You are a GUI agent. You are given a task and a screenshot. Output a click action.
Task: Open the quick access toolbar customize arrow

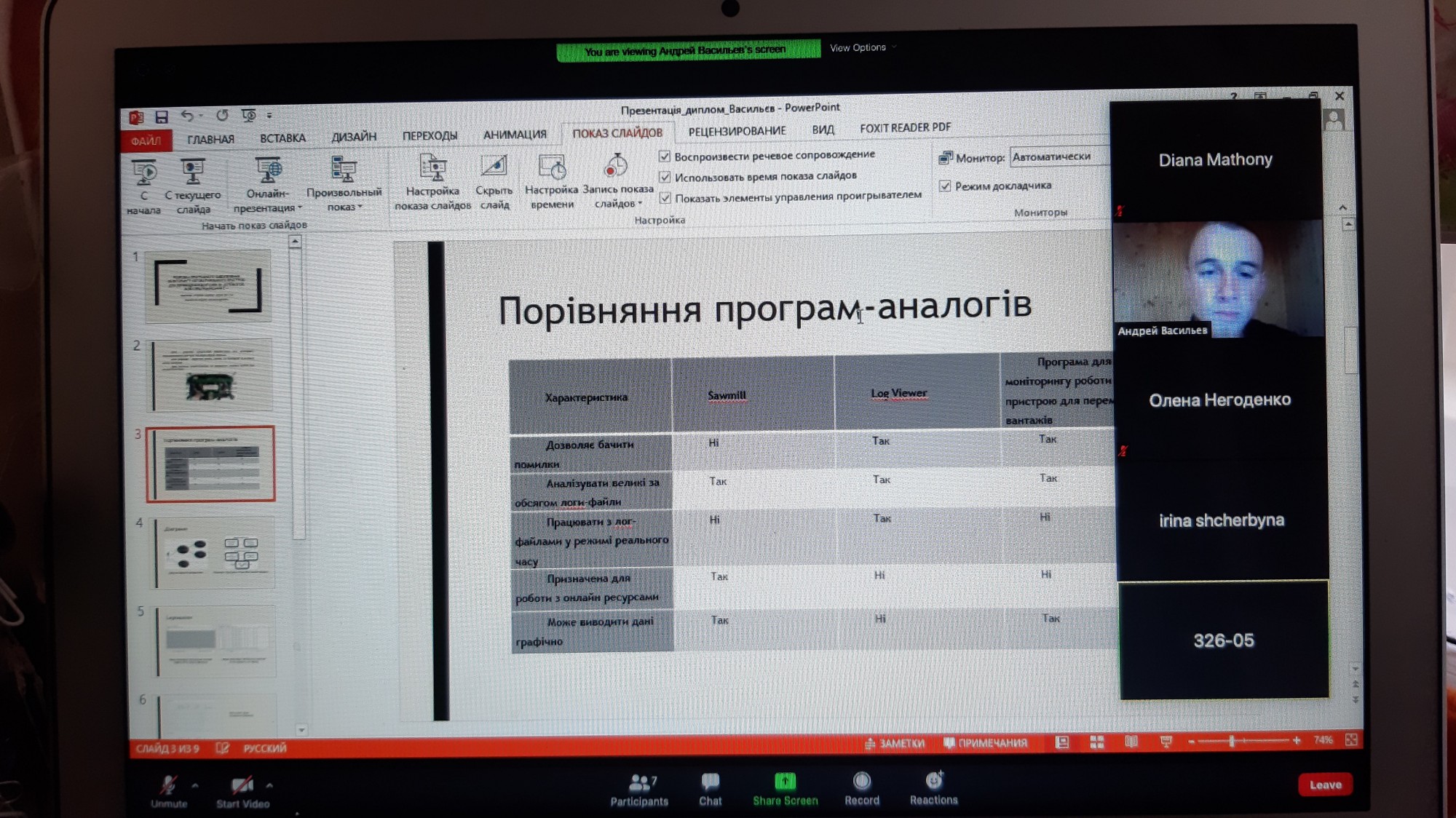click(x=269, y=115)
